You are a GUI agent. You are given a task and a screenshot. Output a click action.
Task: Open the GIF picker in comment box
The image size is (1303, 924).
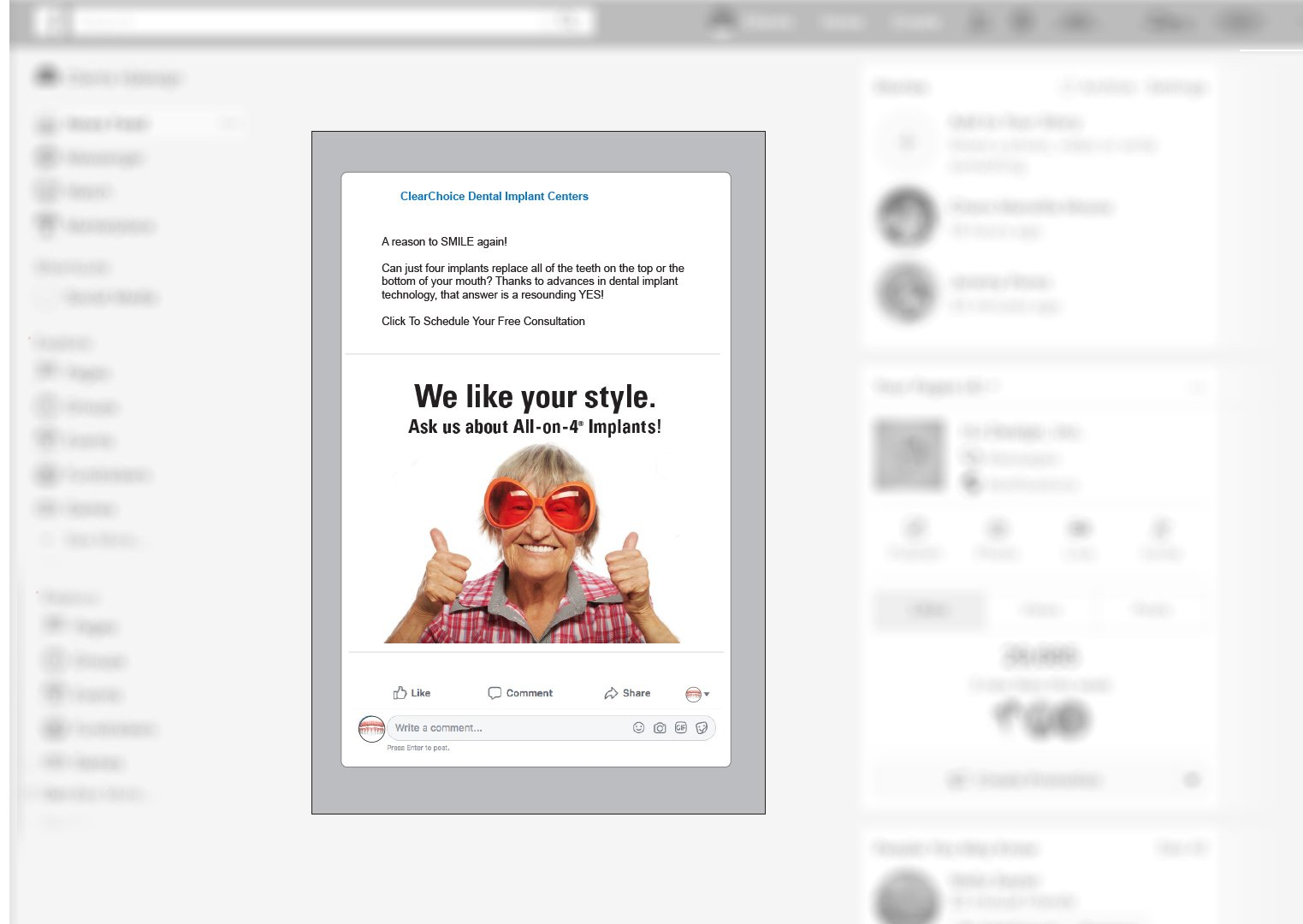pyautogui.click(x=681, y=728)
